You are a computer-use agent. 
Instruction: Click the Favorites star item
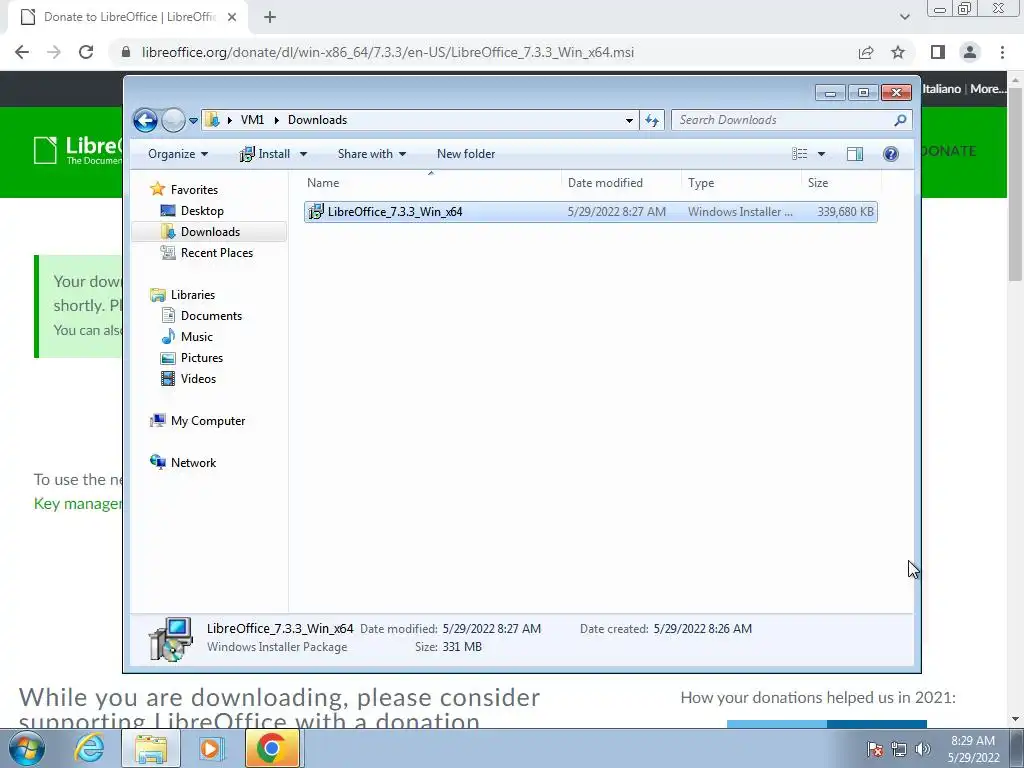[184, 189]
